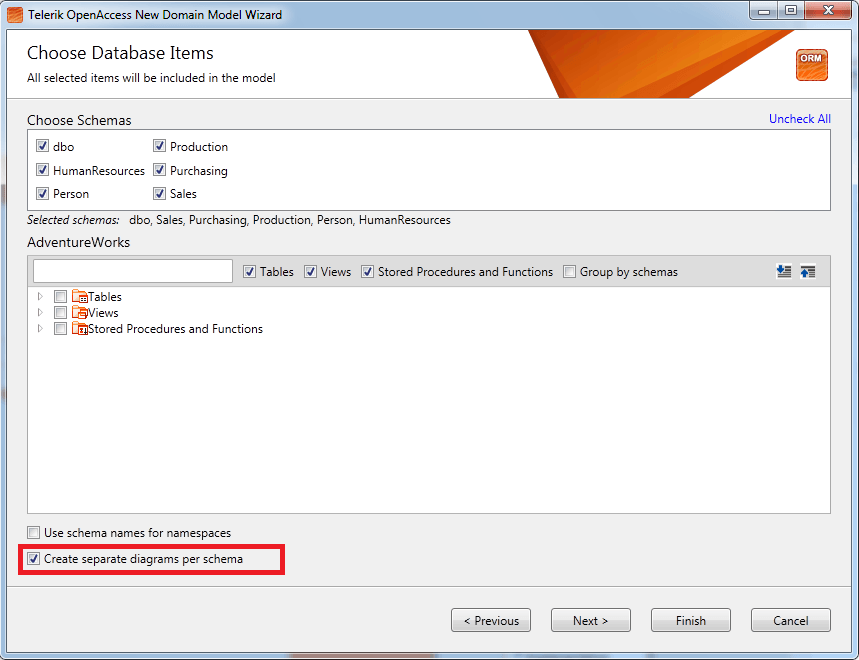The height and width of the screenshot is (660, 859).
Task: Click the Selected schemas list text
Action: pyautogui.click(x=290, y=220)
